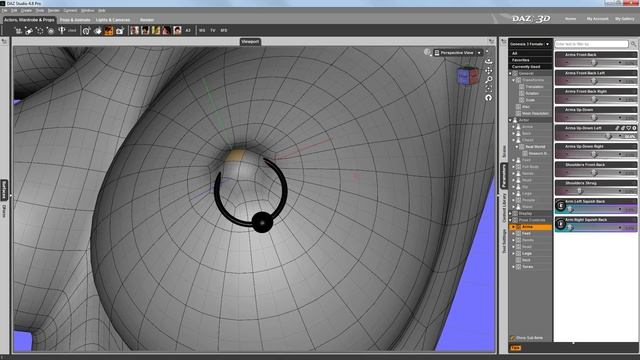
Task: Click the first new-item toolbar icon
Action: tap(18, 31)
